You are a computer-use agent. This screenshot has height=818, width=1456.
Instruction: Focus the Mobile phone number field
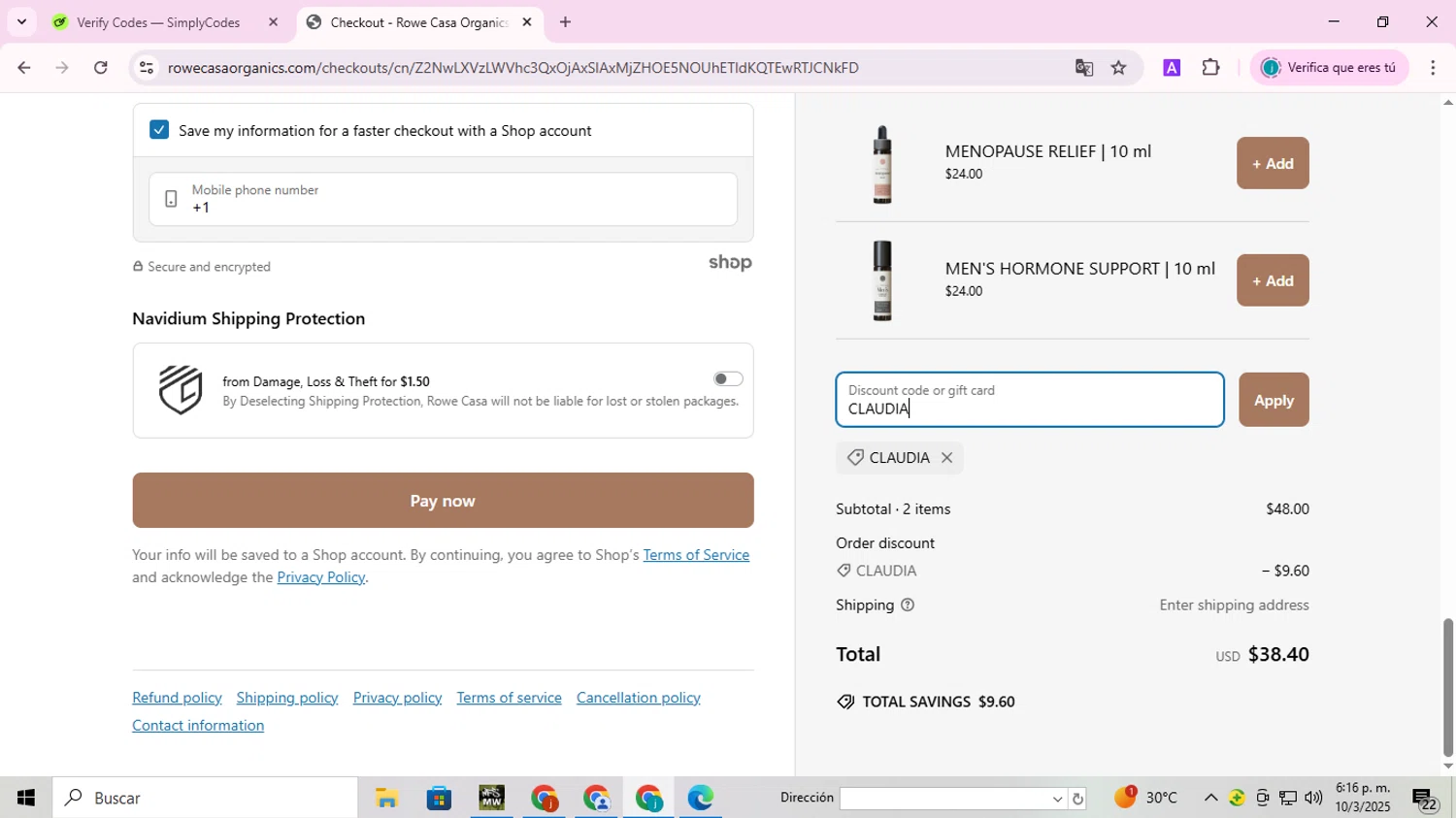(443, 199)
